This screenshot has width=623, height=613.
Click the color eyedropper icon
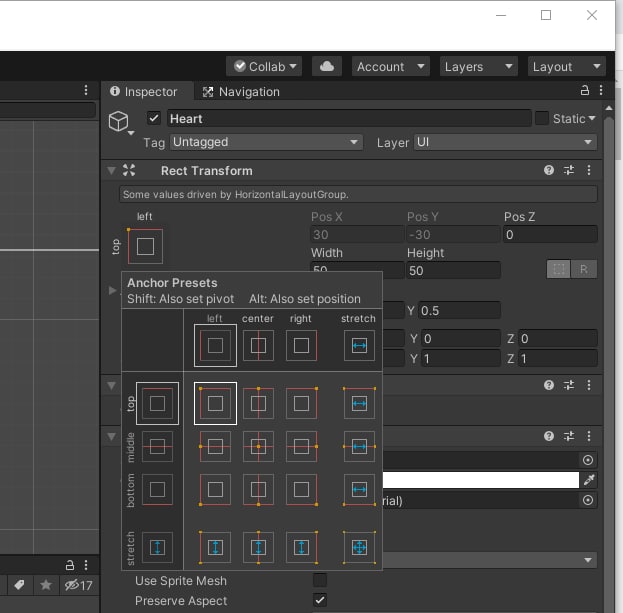[588, 480]
